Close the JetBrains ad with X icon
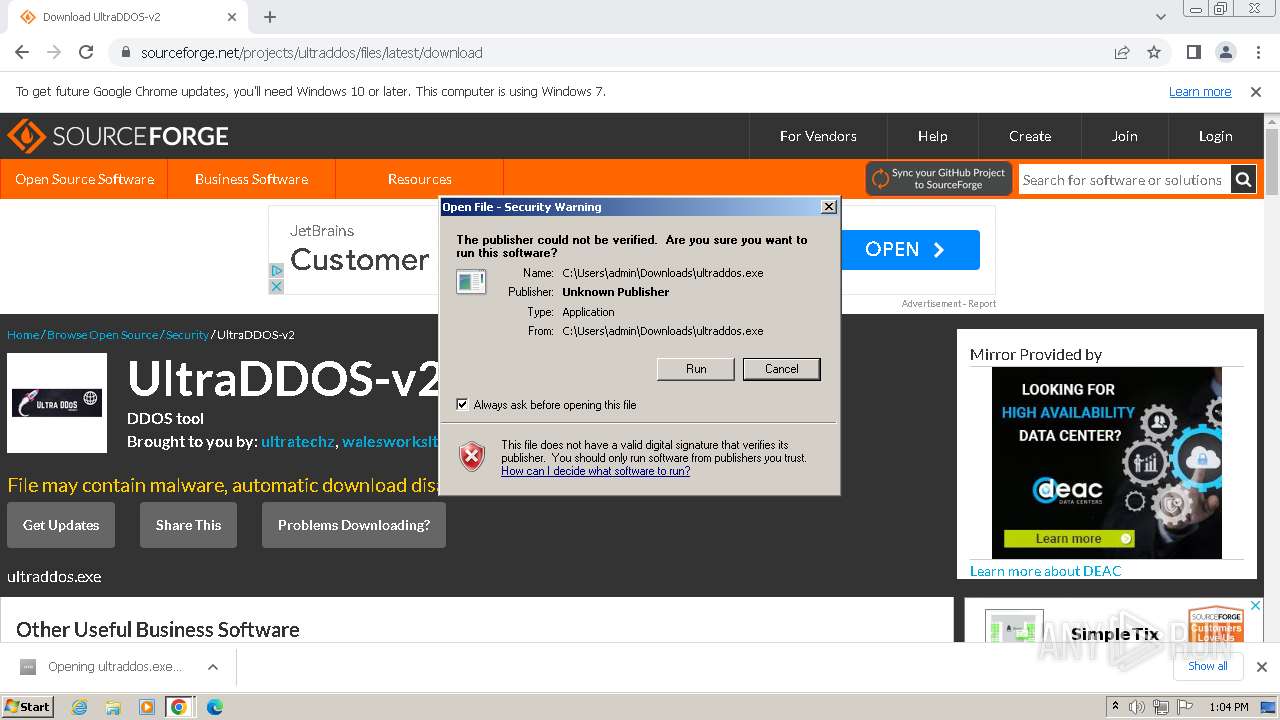1280x720 pixels. pyautogui.click(x=277, y=286)
